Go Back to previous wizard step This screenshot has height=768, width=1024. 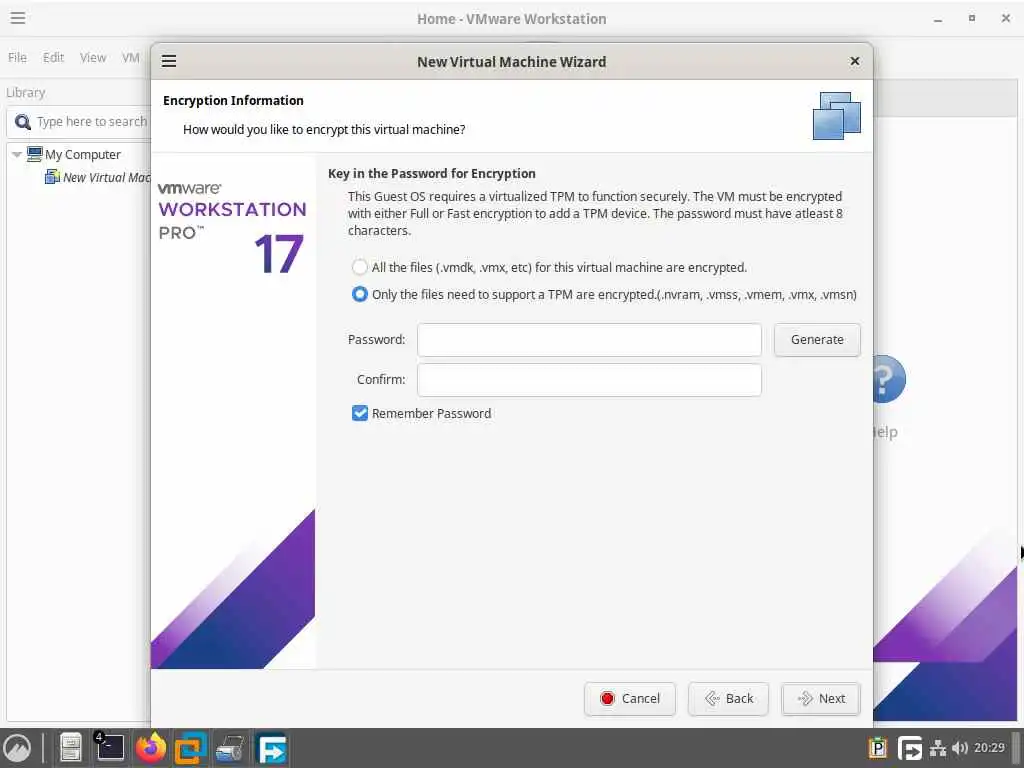click(728, 699)
